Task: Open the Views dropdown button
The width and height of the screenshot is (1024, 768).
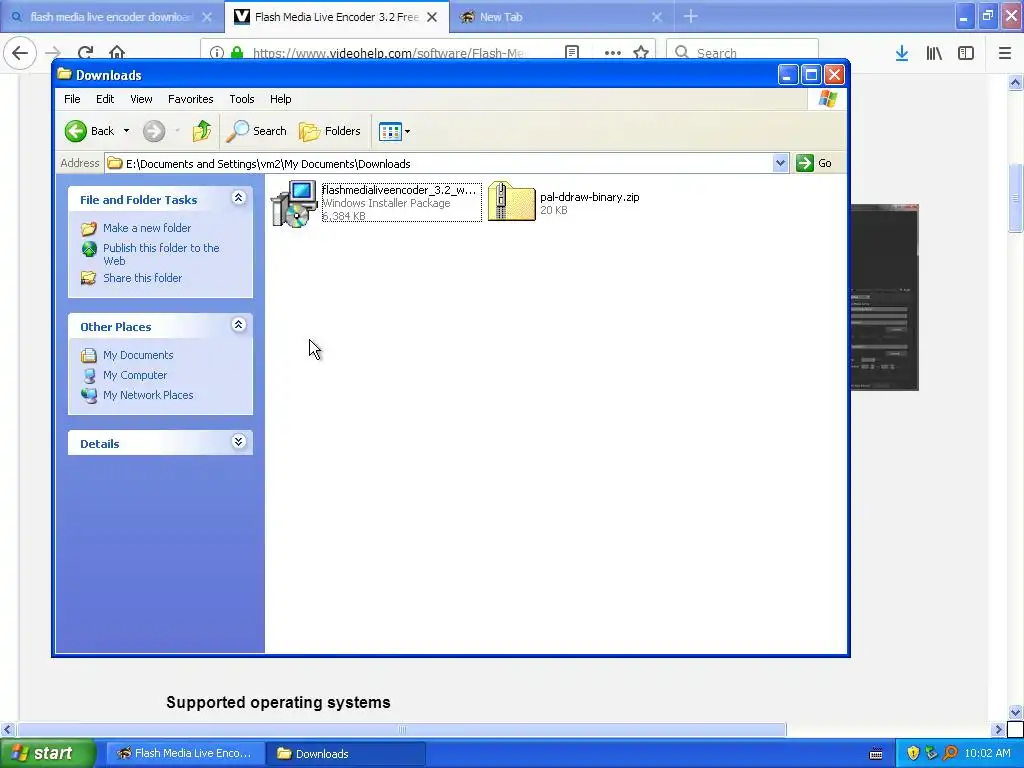Action: tap(394, 131)
